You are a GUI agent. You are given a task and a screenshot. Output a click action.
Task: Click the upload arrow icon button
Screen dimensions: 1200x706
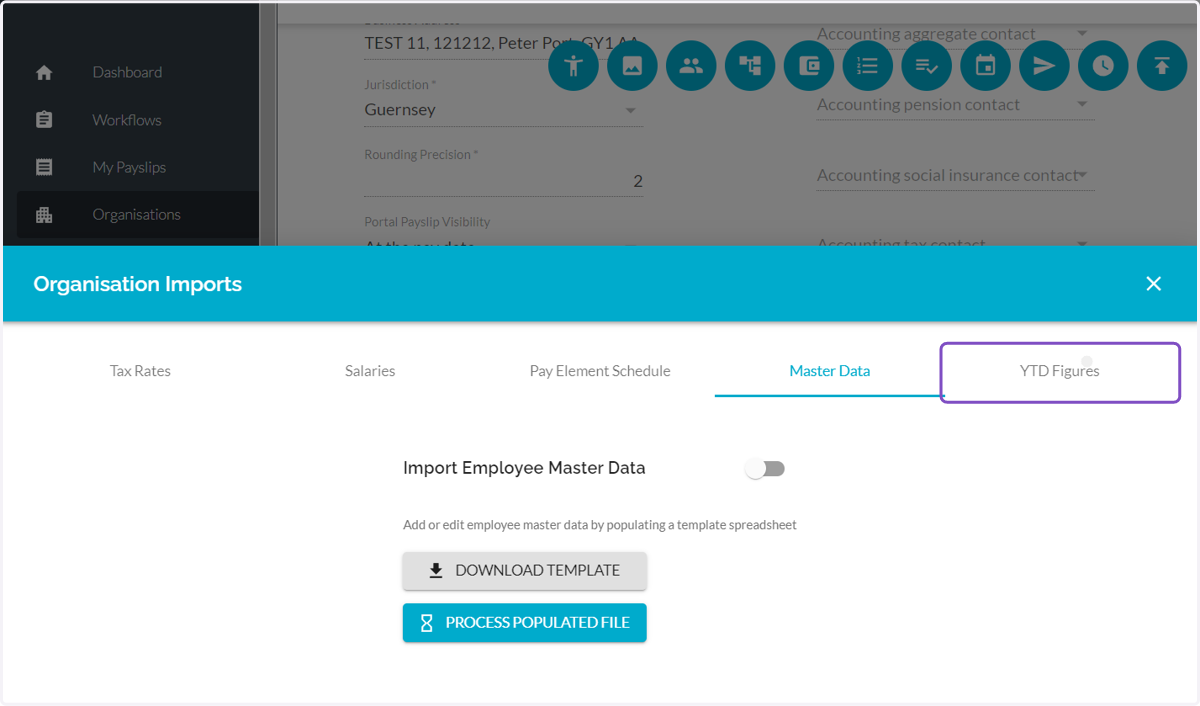click(x=1162, y=65)
